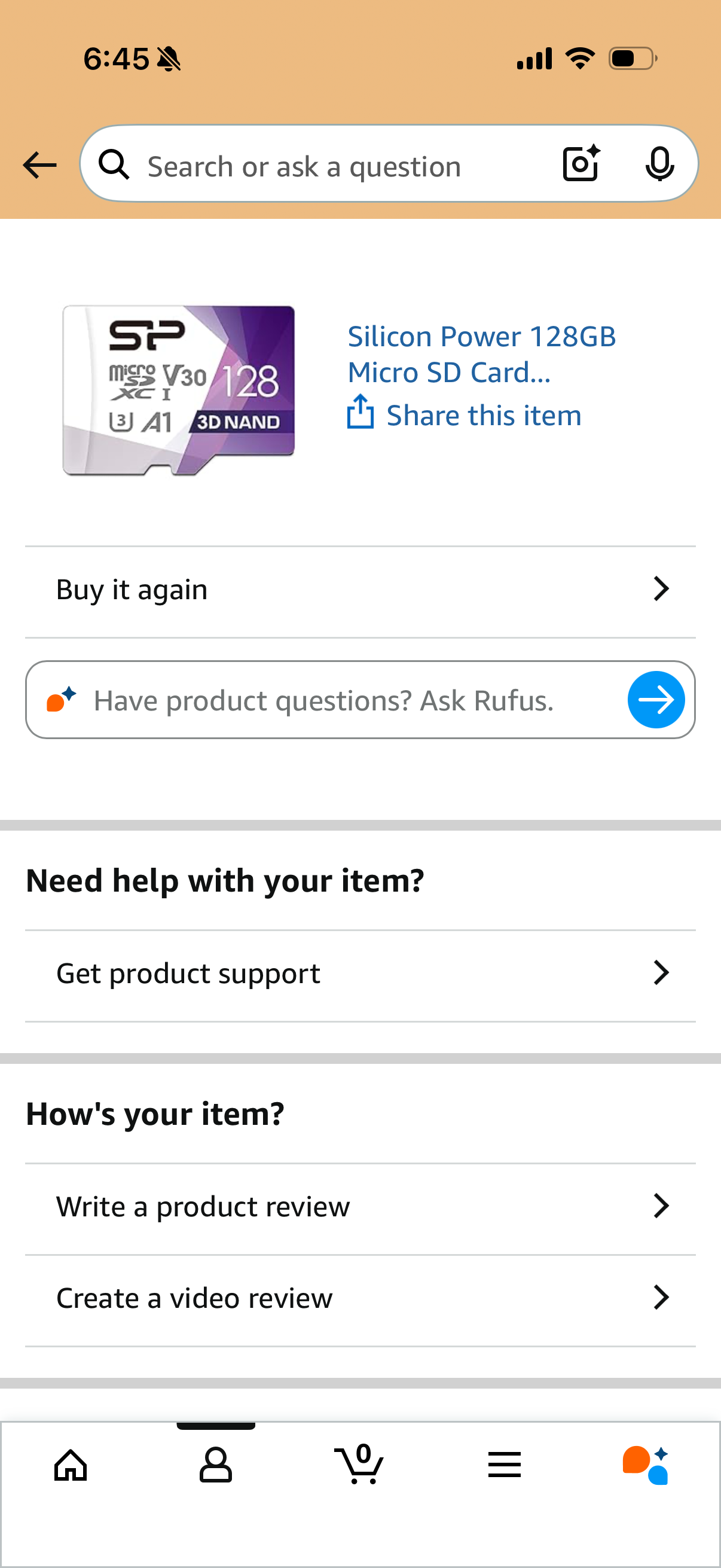The width and height of the screenshot is (721, 1568).
Task: Tap the microphone voice search icon
Action: (x=659, y=164)
